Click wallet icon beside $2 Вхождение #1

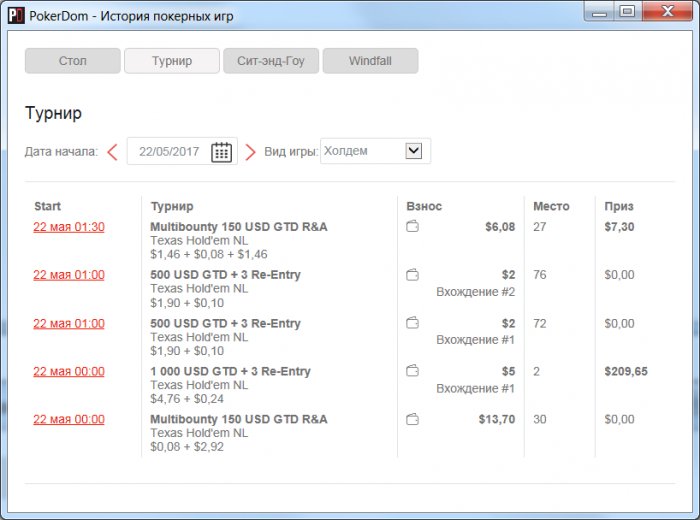click(412, 323)
